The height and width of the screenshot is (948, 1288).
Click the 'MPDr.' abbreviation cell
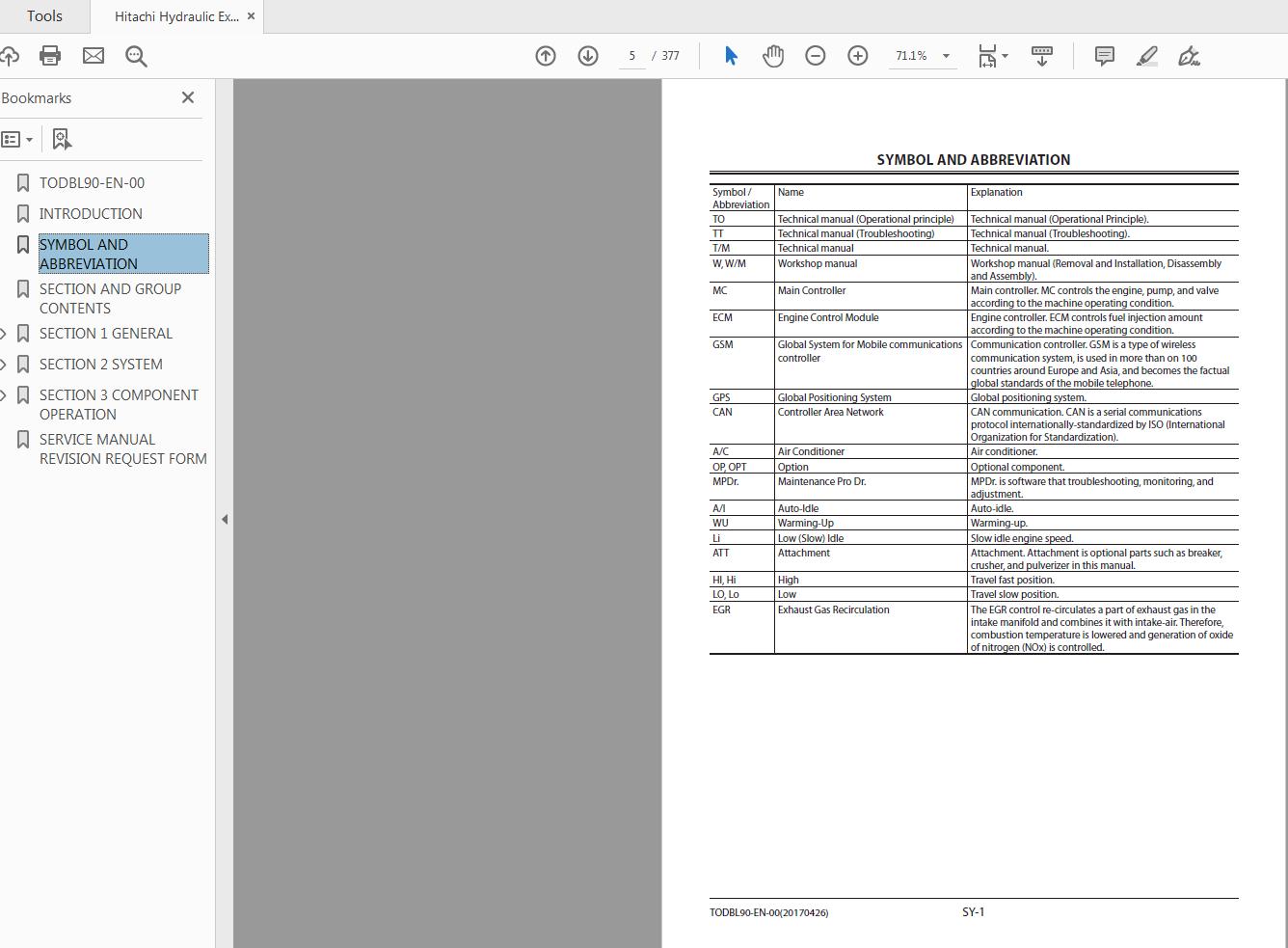click(x=725, y=481)
